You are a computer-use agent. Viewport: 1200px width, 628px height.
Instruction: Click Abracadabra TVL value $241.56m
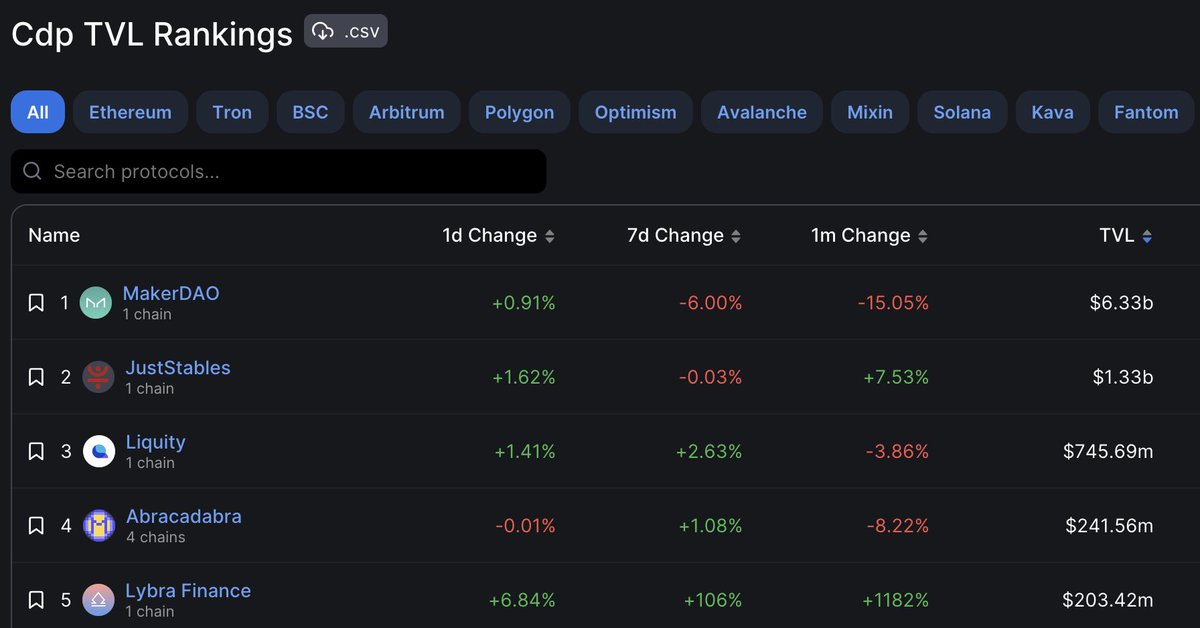1109,526
